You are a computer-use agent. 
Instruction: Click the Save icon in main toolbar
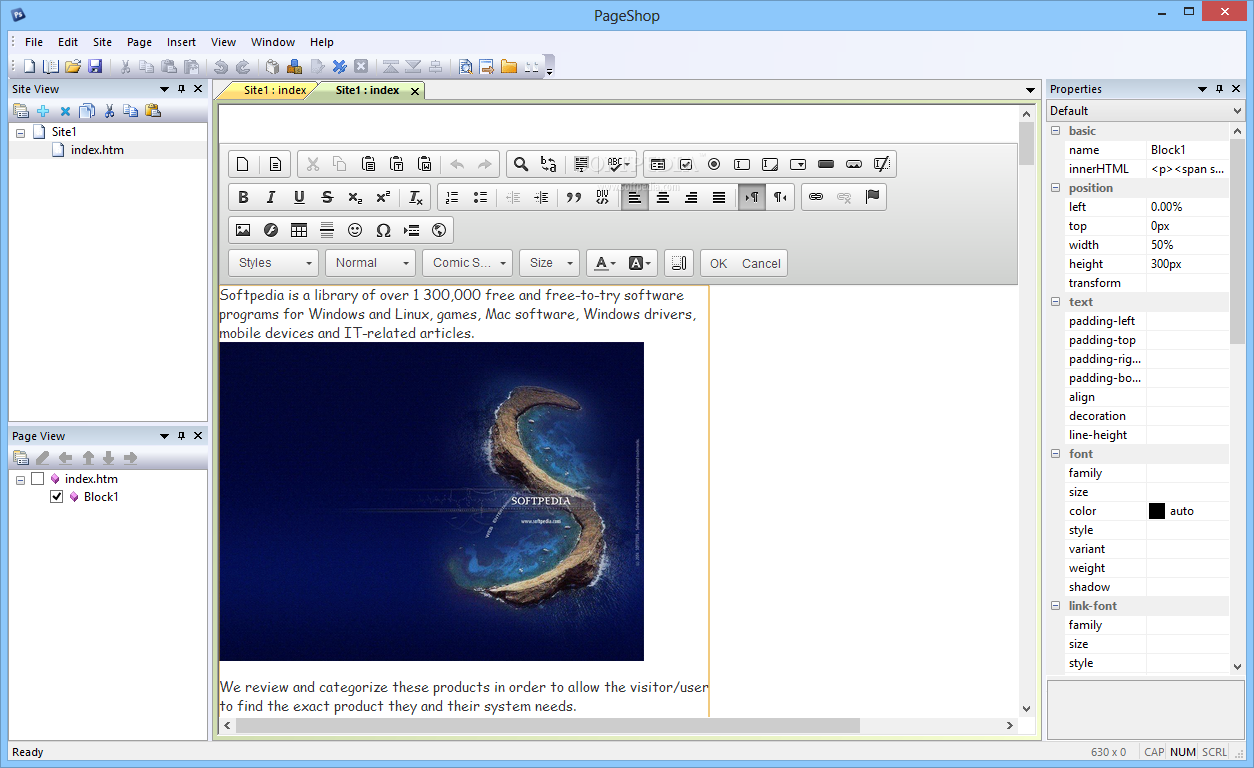click(95, 67)
